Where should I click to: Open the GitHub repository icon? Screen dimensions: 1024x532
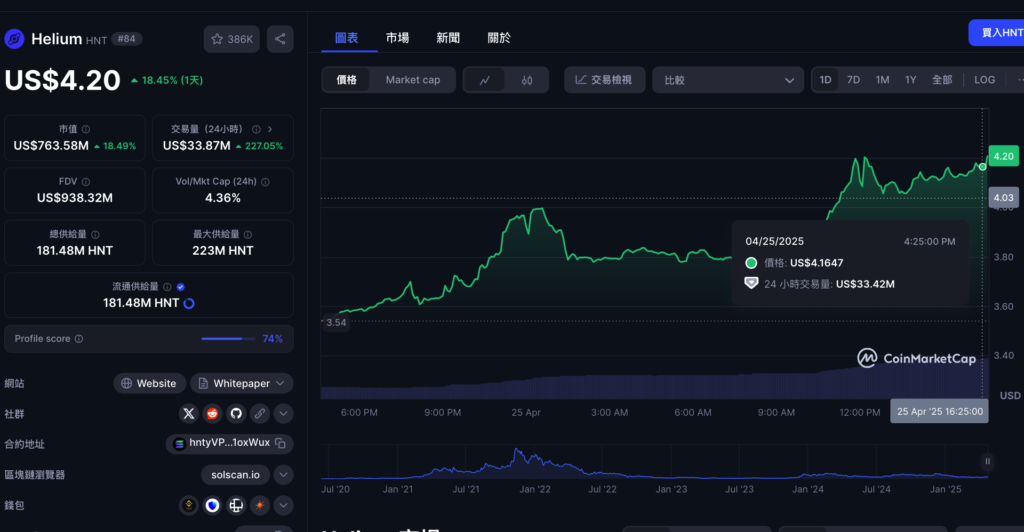point(236,413)
